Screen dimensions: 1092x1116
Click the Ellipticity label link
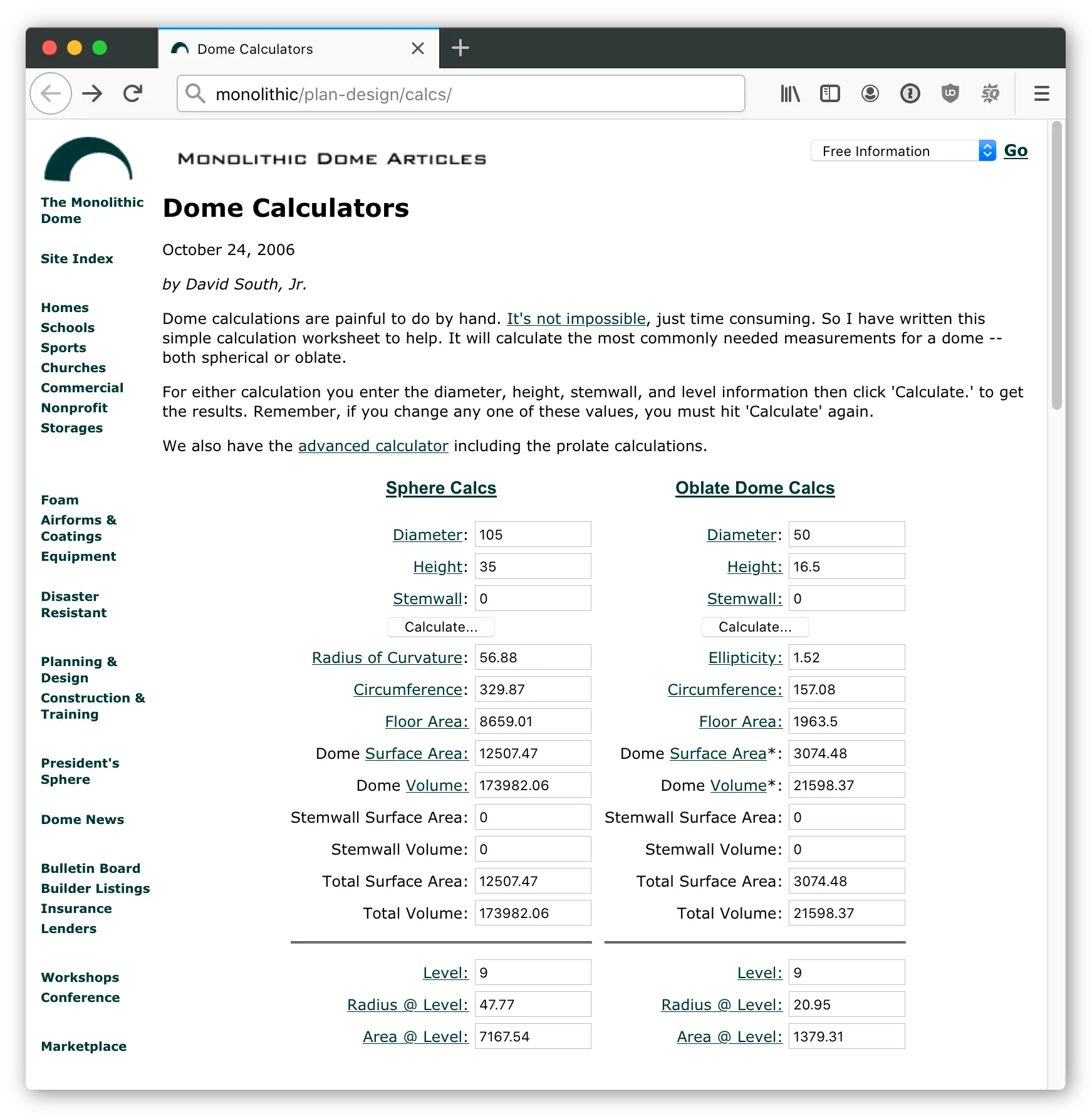tap(745, 658)
